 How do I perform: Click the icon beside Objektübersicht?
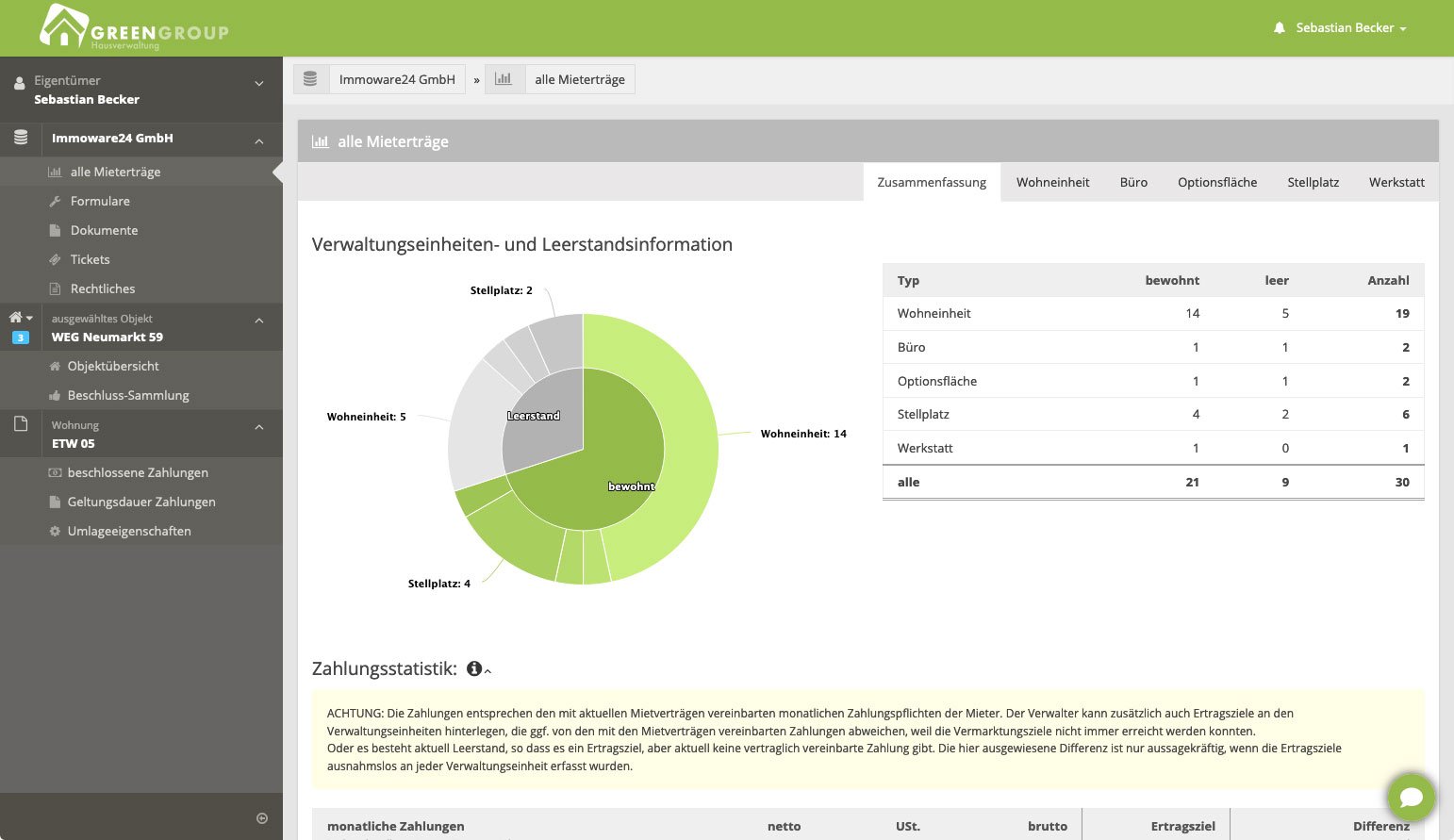[55, 366]
